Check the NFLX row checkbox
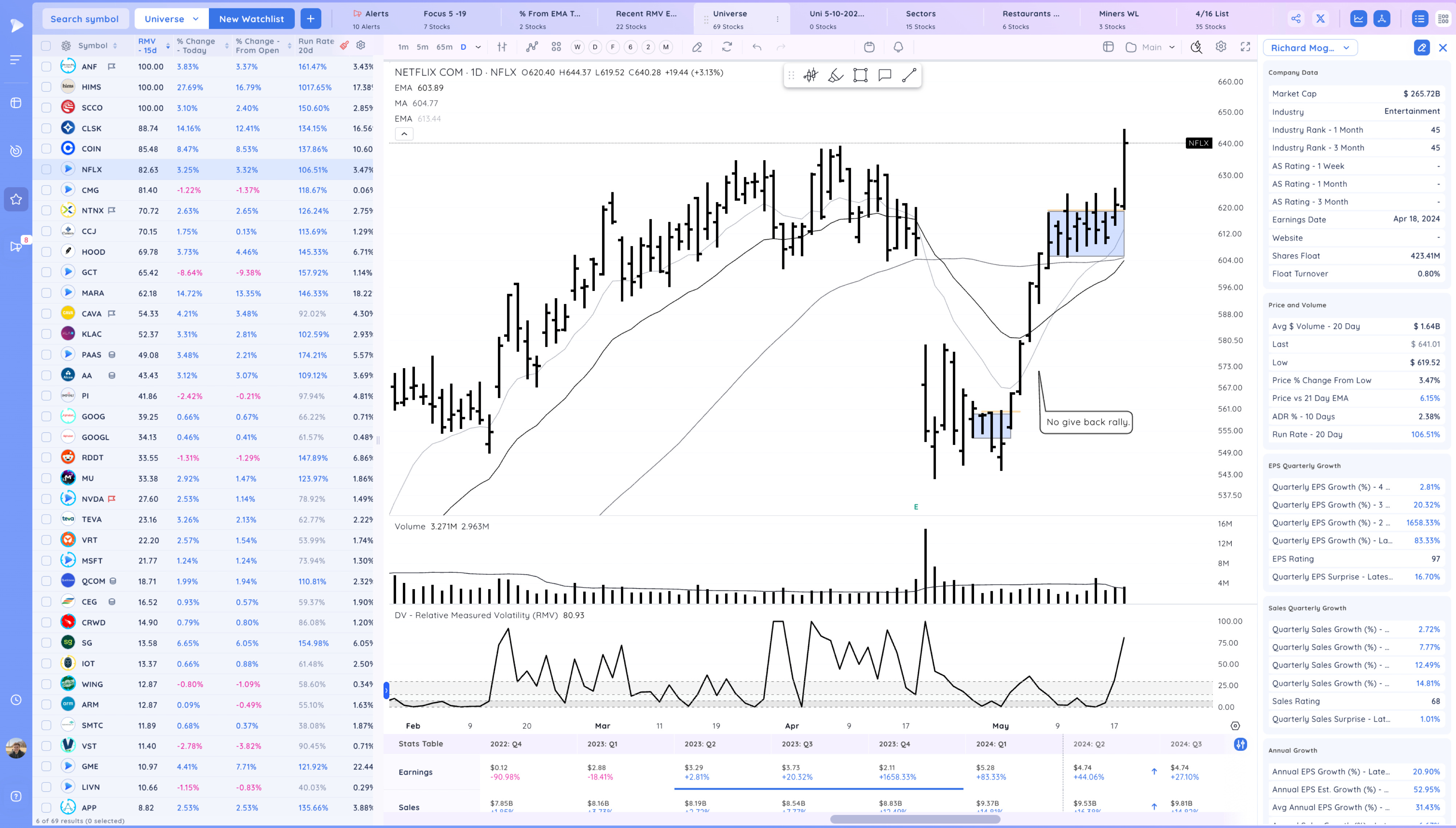1456x828 pixels. [46, 169]
